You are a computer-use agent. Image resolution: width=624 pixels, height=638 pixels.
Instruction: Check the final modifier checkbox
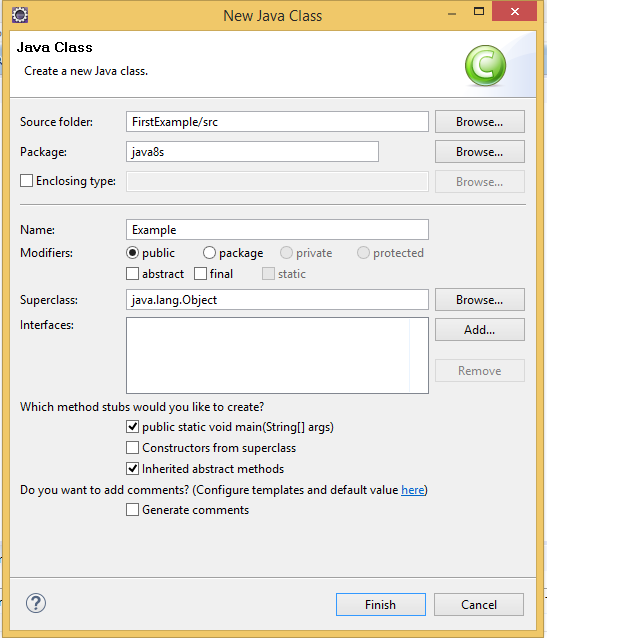point(200,274)
